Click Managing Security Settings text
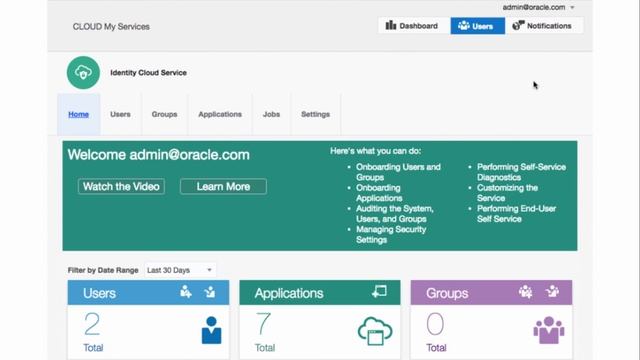This screenshot has width=640, height=360. coord(391,235)
